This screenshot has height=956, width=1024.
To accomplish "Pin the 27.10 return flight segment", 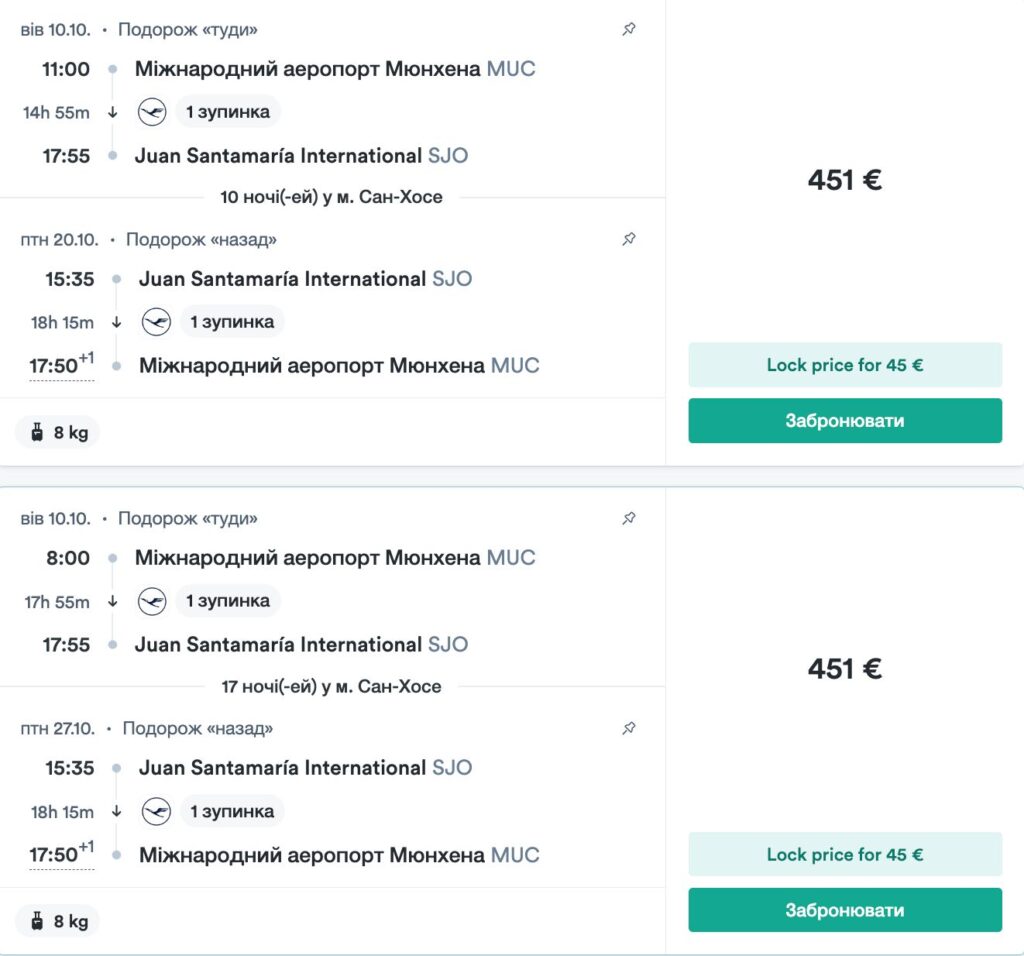I will [x=629, y=728].
